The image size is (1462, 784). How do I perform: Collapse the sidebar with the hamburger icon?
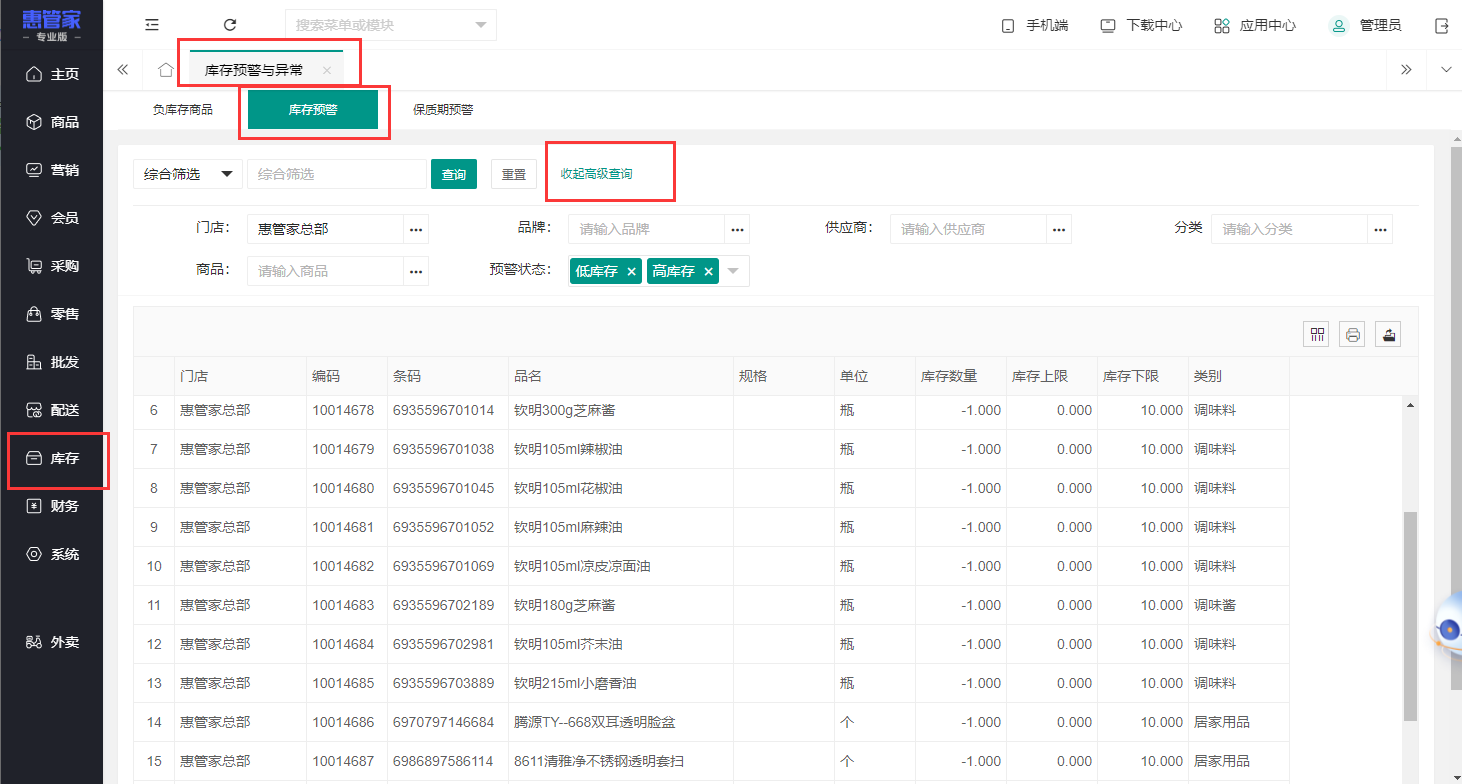click(152, 25)
